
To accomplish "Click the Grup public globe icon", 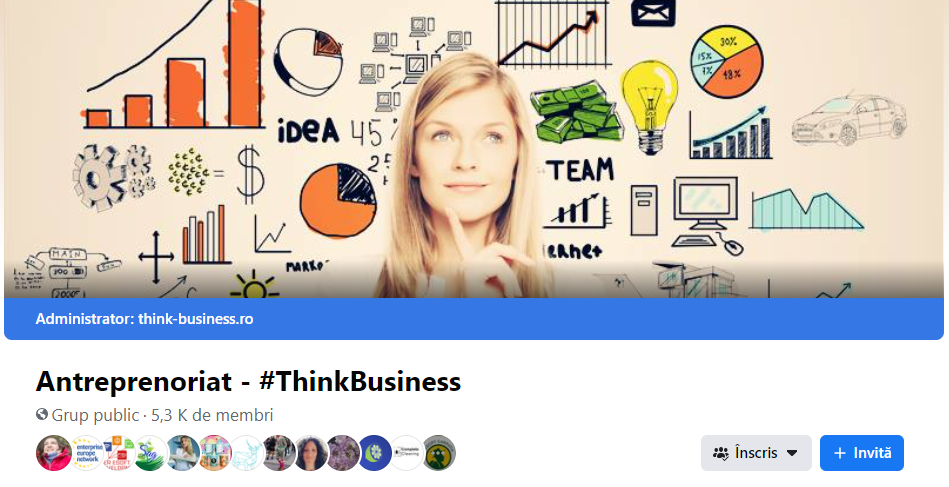I will 42,414.
